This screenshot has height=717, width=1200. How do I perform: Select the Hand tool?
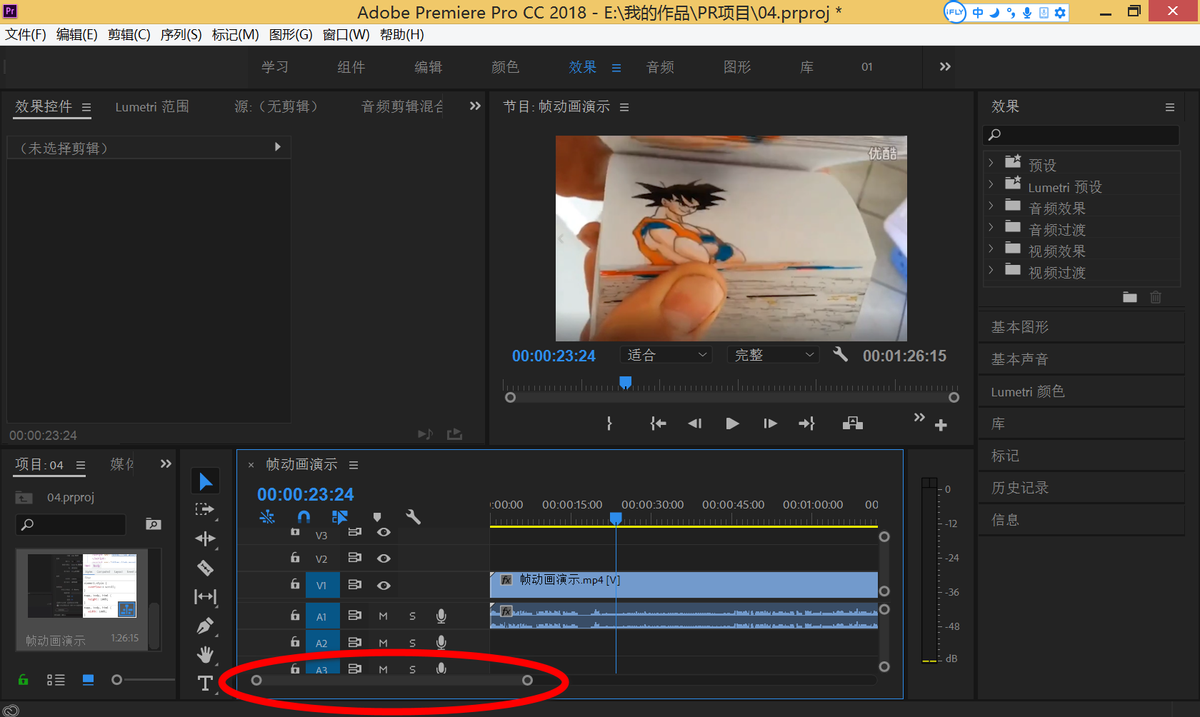(205, 655)
